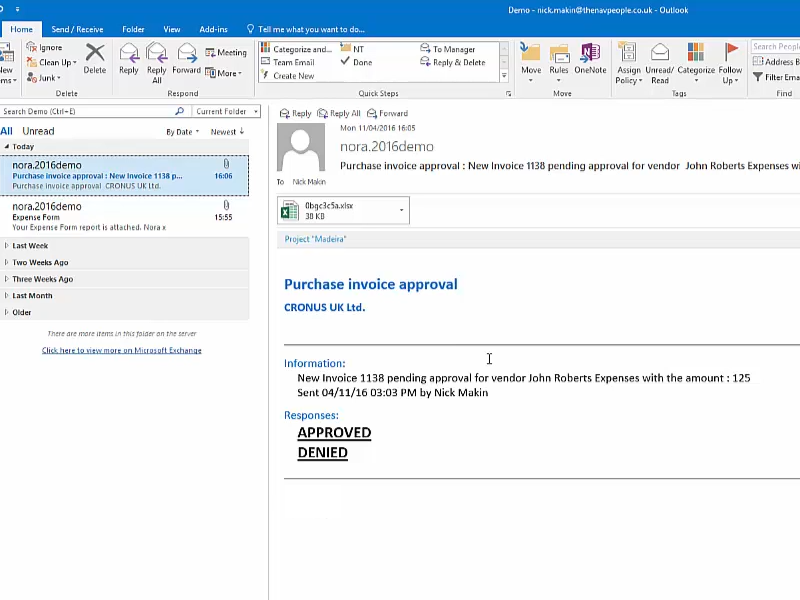800x600 pixels.
Task: Reply with a Meeting
Action: pyautogui.click(x=226, y=53)
